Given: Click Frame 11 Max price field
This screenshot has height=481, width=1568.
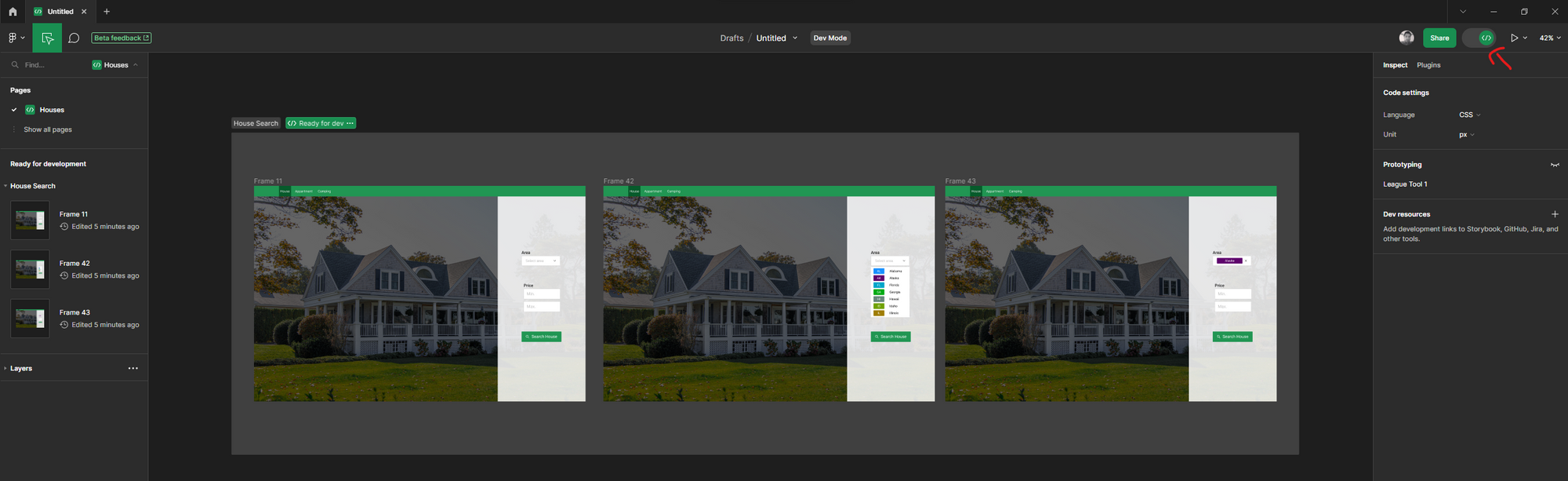Looking at the screenshot, I should point(542,307).
